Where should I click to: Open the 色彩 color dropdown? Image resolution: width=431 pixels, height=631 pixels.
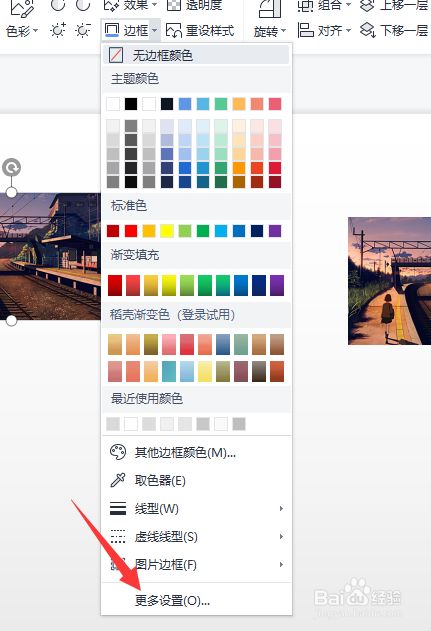tap(22, 31)
